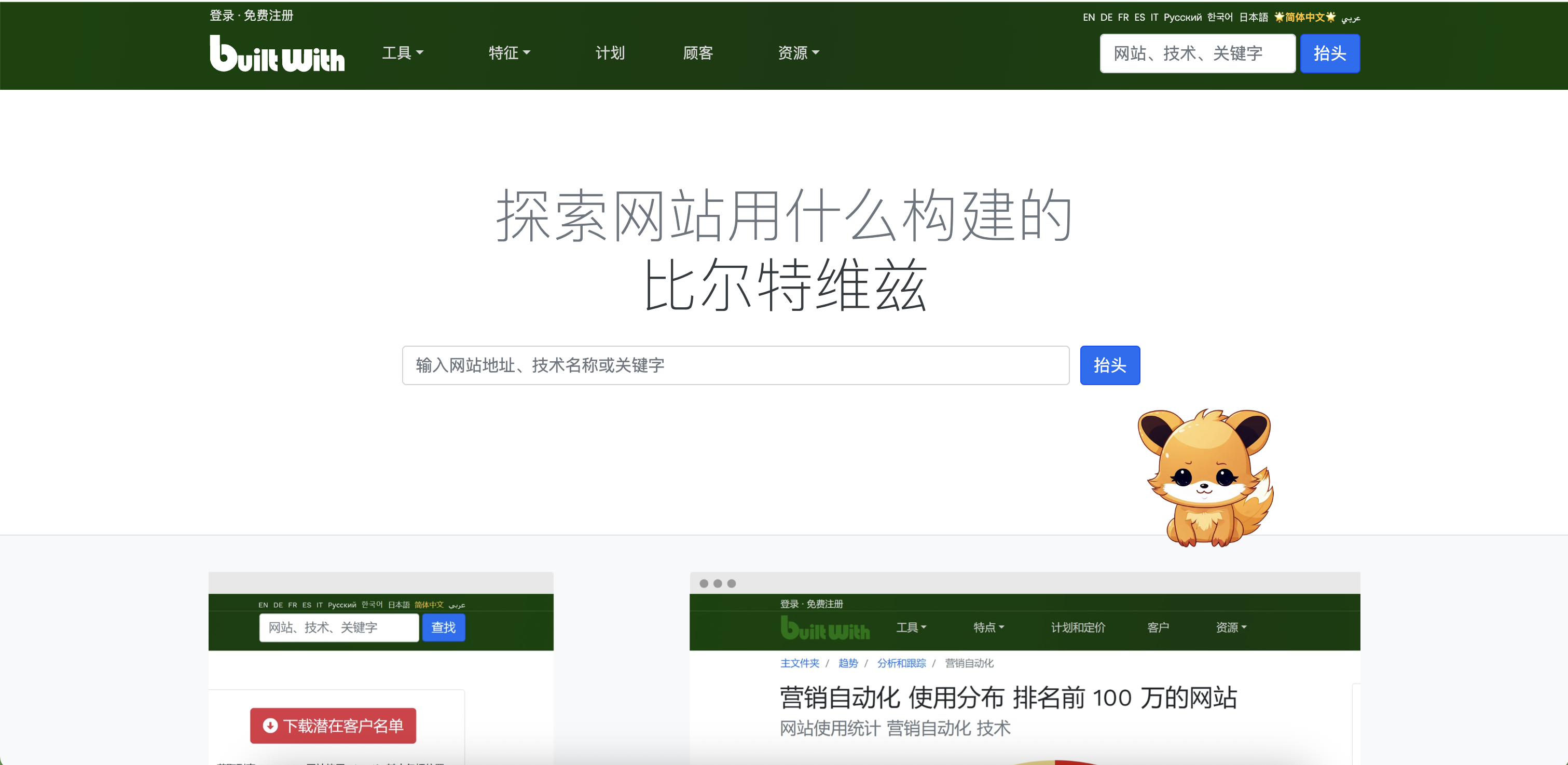Click the 营销自动化 breadcrumb link
This screenshot has width=1568, height=765.
pyautogui.click(x=969, y=663)
